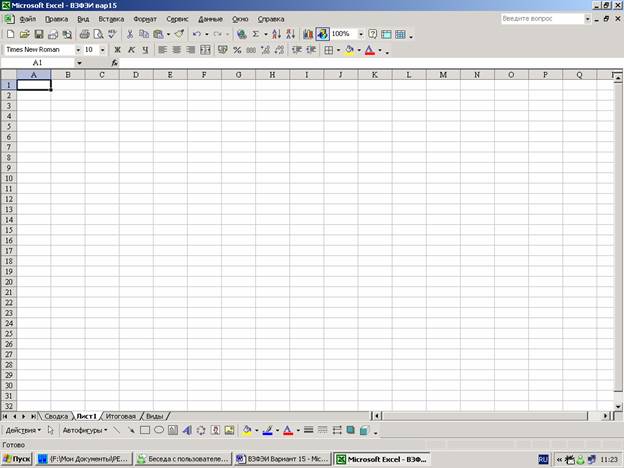
Task: Open the font name dropdown
Action: [78, 50]
